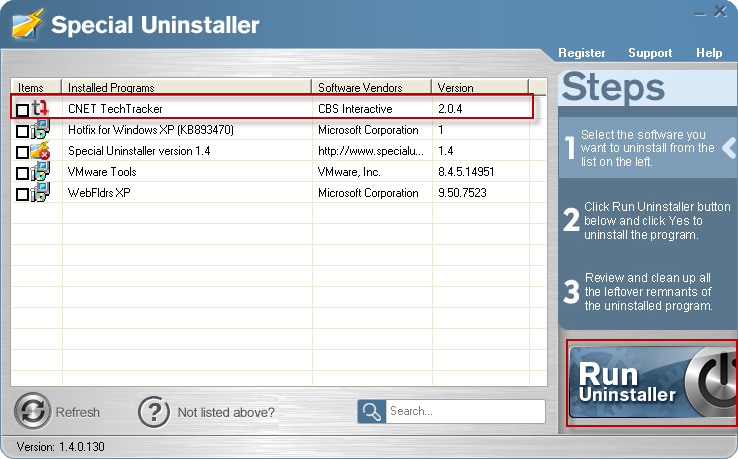Click the Refresh label

pyautogui.click(x=78, y=412)
